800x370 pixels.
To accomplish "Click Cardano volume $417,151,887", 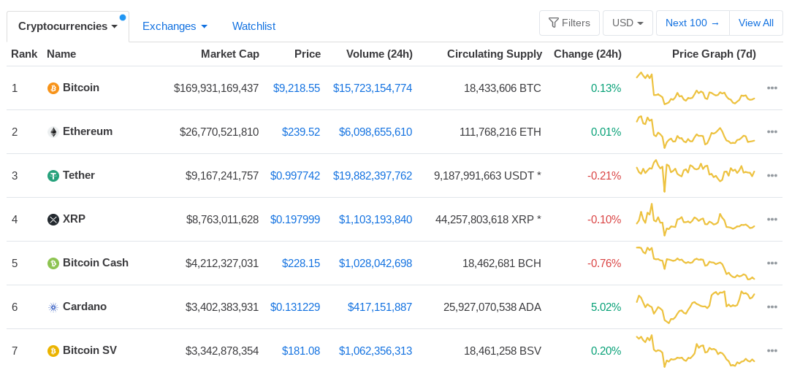I will [x=380, y=307].
